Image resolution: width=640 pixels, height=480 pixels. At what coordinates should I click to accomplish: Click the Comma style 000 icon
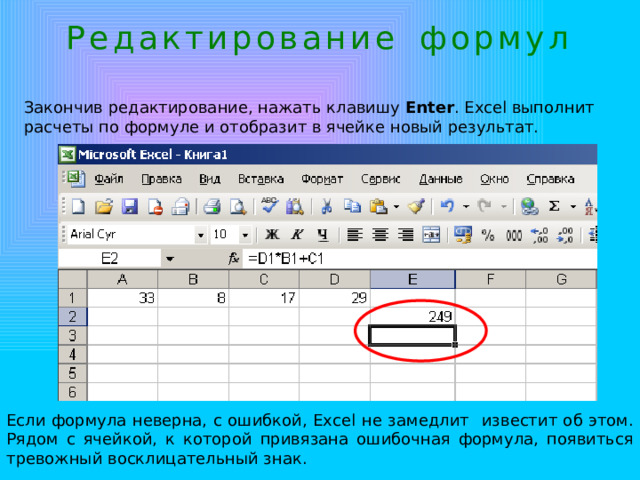(514, 236)
